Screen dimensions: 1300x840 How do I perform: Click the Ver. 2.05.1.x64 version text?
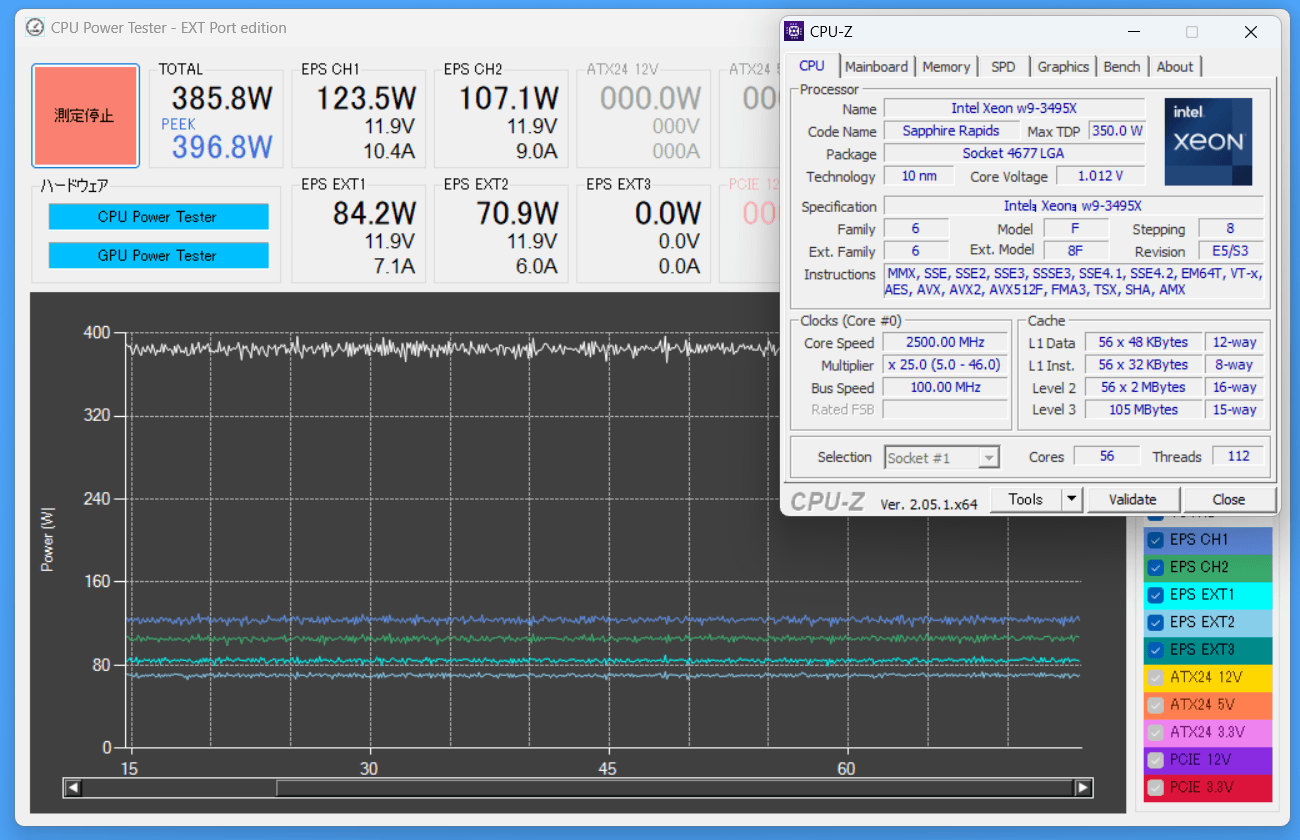tap(929, 504)
